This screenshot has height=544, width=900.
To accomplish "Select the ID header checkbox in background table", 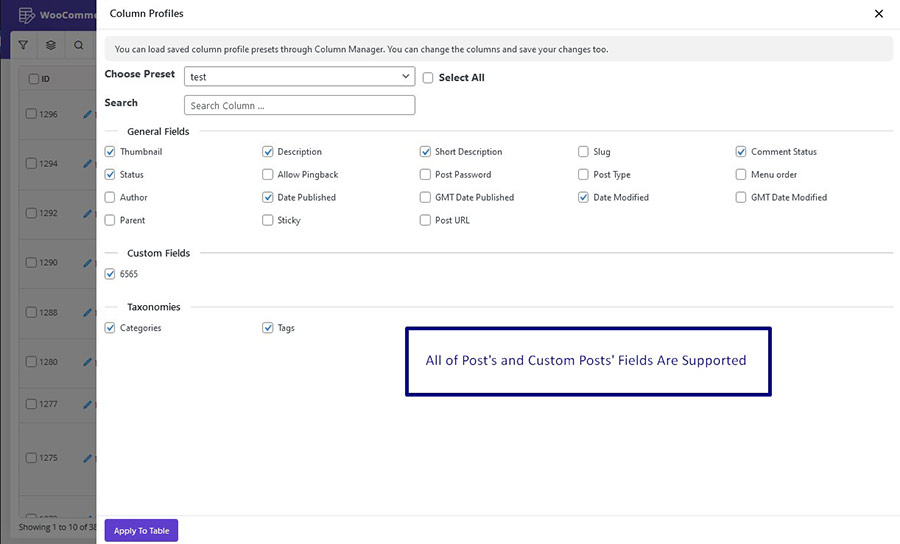I will pyautogui.click(x=34, y=79).
